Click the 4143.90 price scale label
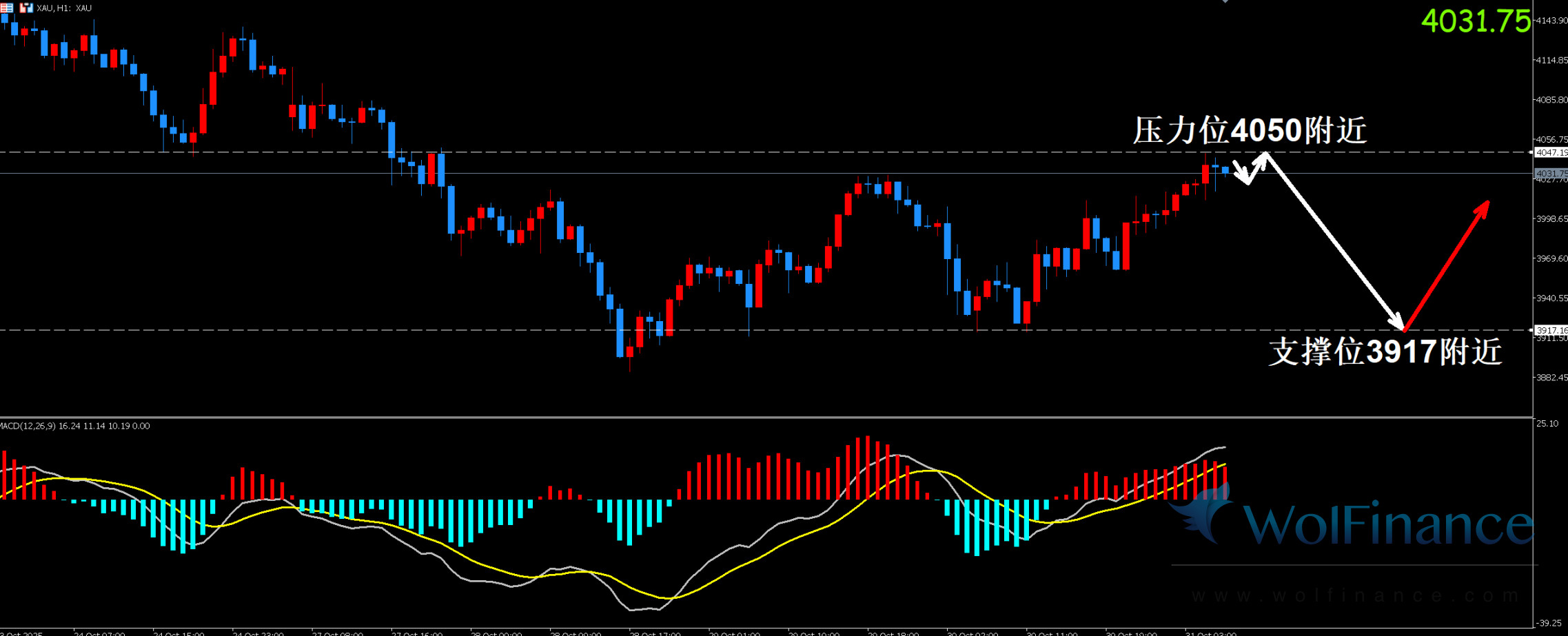Viewport: 1568px width, 636px height. [x=1551, y=21]
